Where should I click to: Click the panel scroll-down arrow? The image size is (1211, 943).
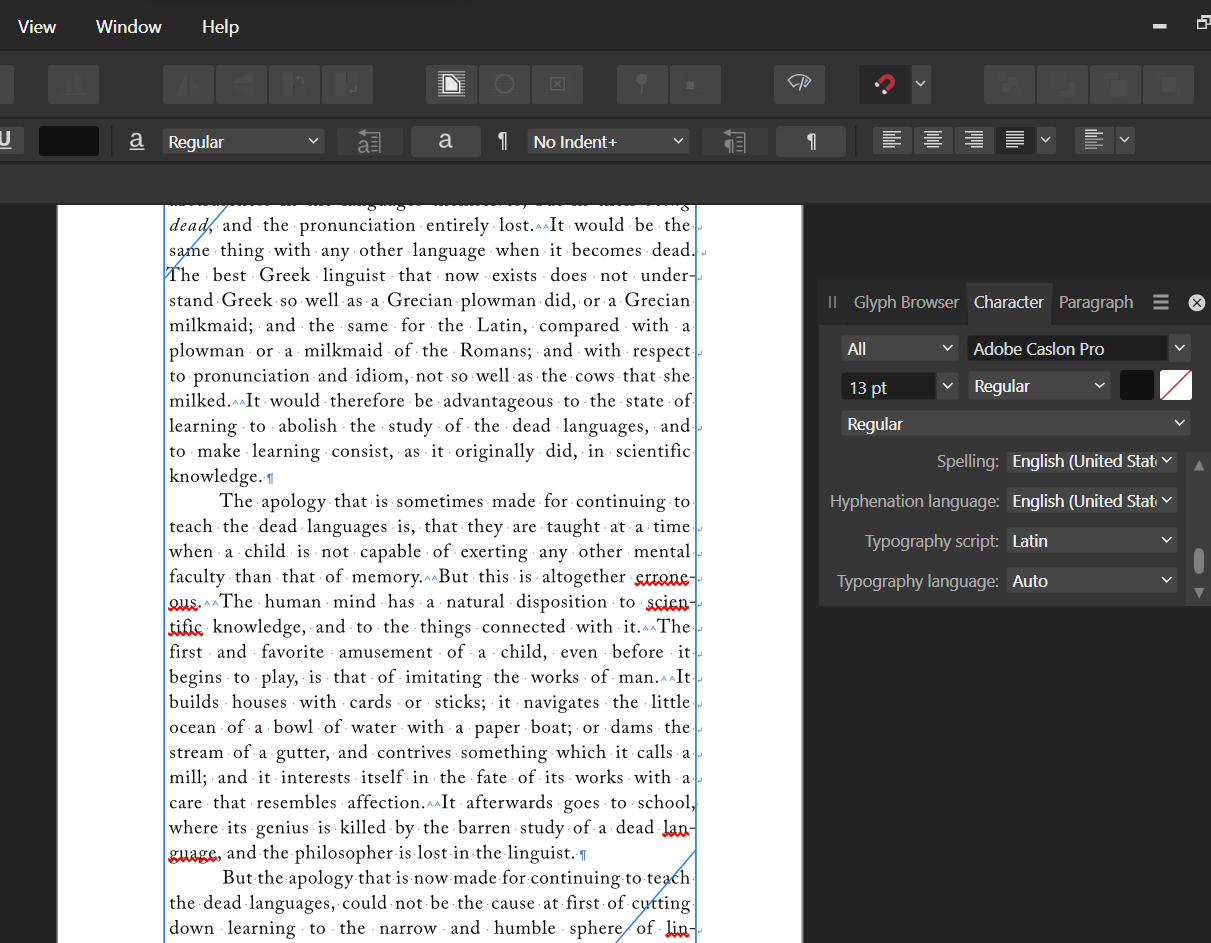1200,593
